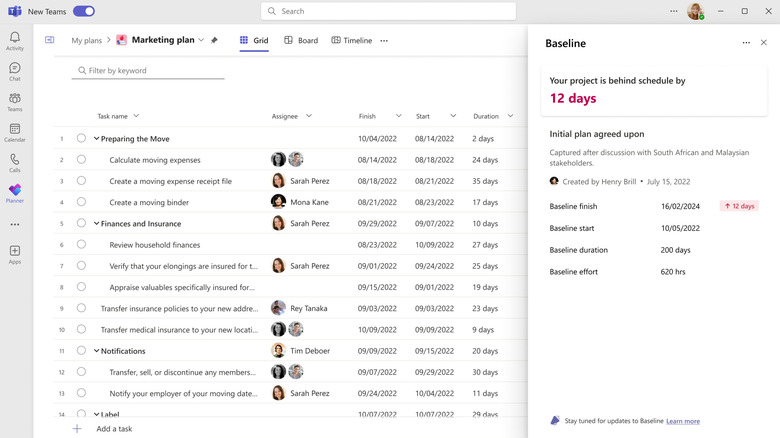The height and width of the screenshot is (438, 780).
Task: Close the Baseline panel
Action: click(x=764, y=43)
